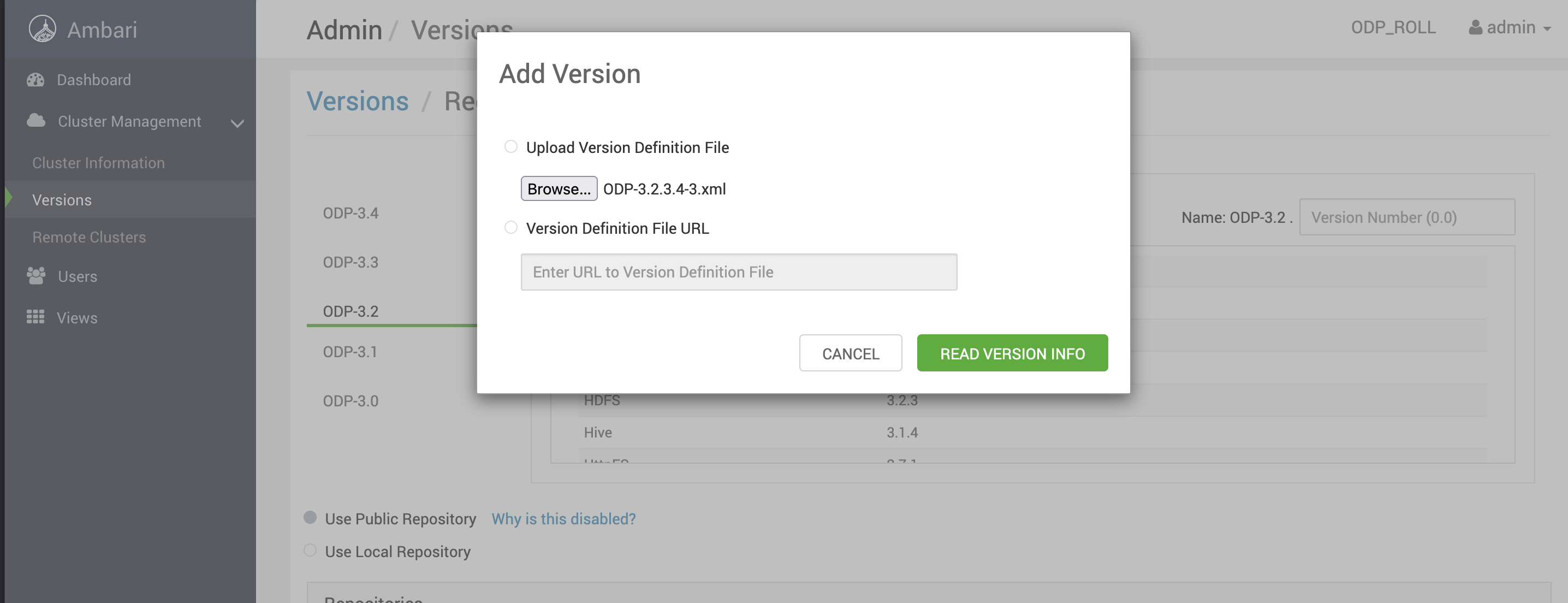Click the Cluster Management cloud icon

pyautogui.click(x=36, y=121)
